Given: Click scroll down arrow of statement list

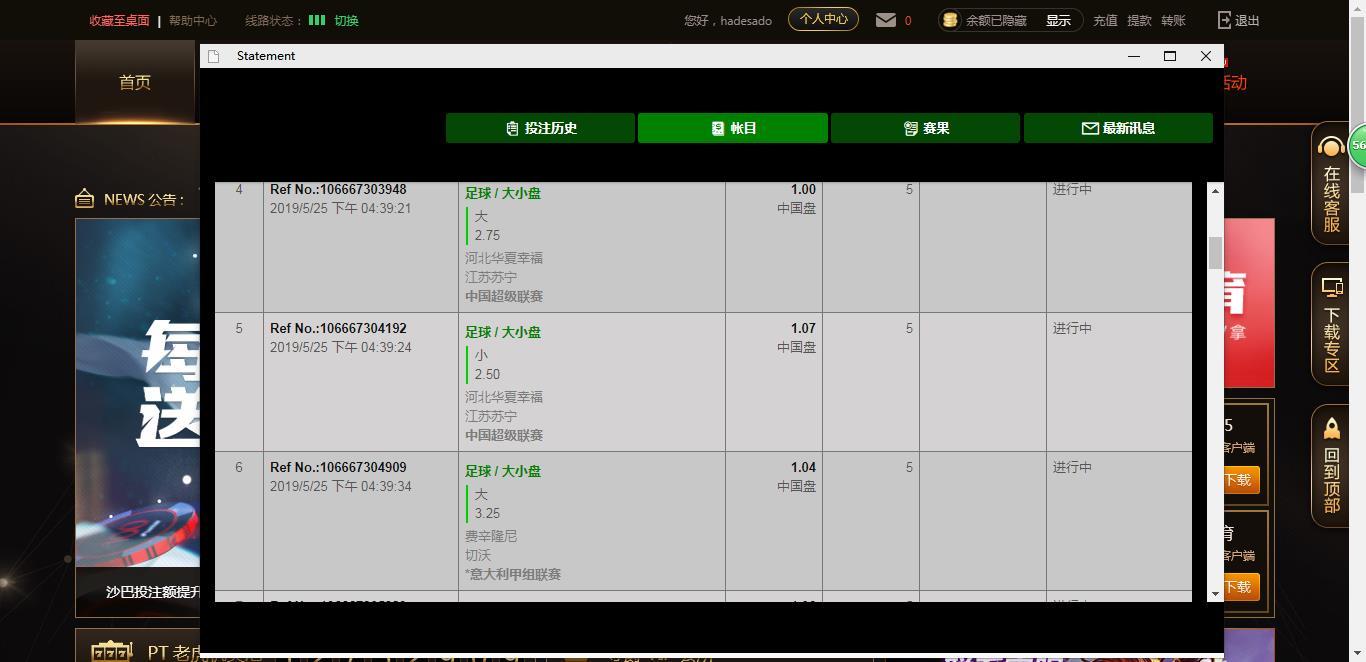Looking at the screenshot, I should [x=1215, y=594].
